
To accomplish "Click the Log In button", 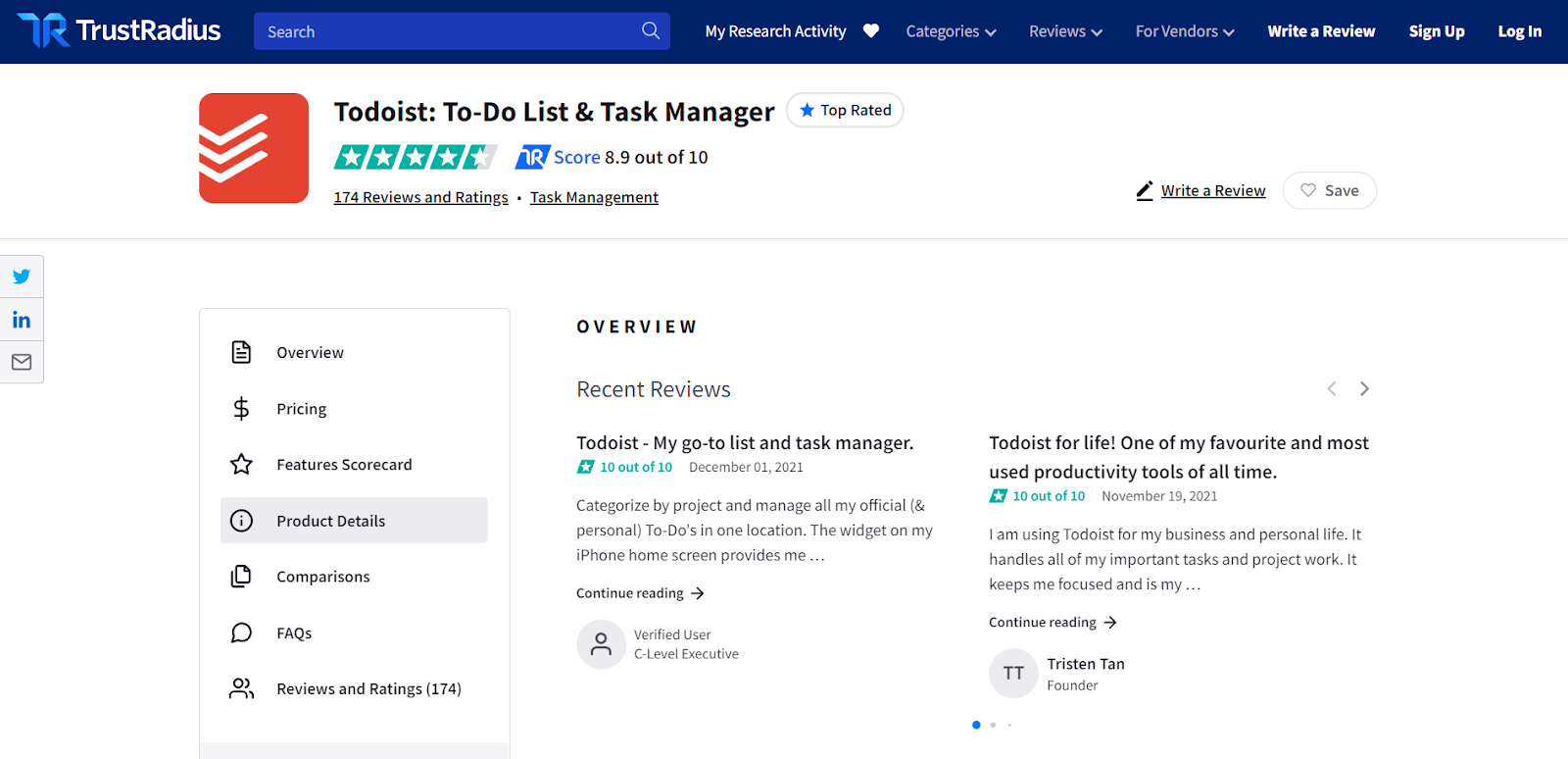I will point(1519,31).
